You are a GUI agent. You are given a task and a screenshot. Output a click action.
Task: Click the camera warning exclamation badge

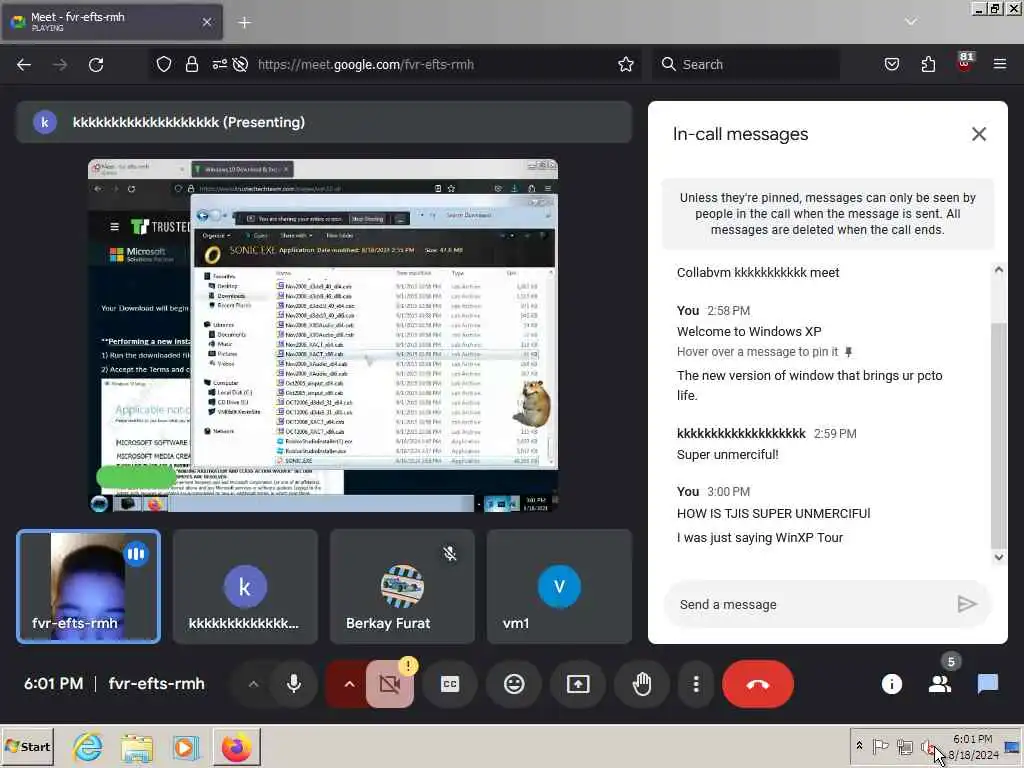pos(408,665)
